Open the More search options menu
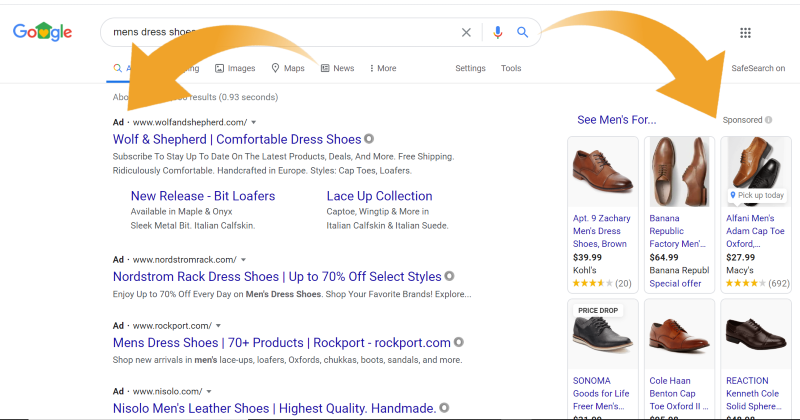 point(383,68)
